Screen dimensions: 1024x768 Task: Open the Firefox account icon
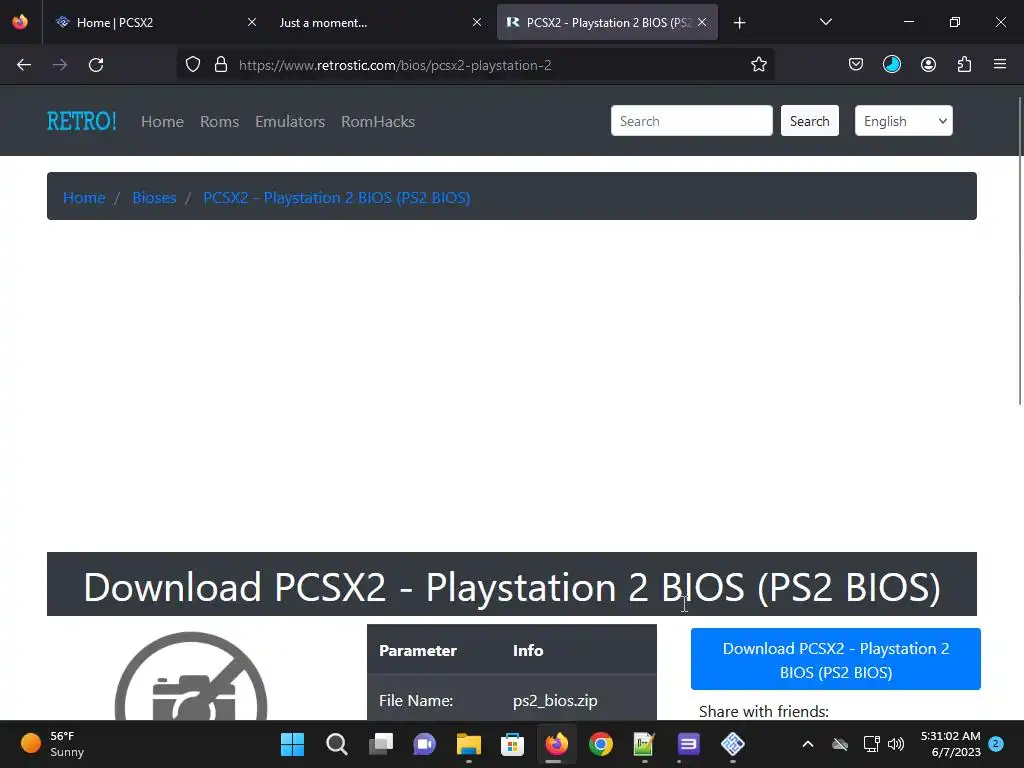[928, 65]
